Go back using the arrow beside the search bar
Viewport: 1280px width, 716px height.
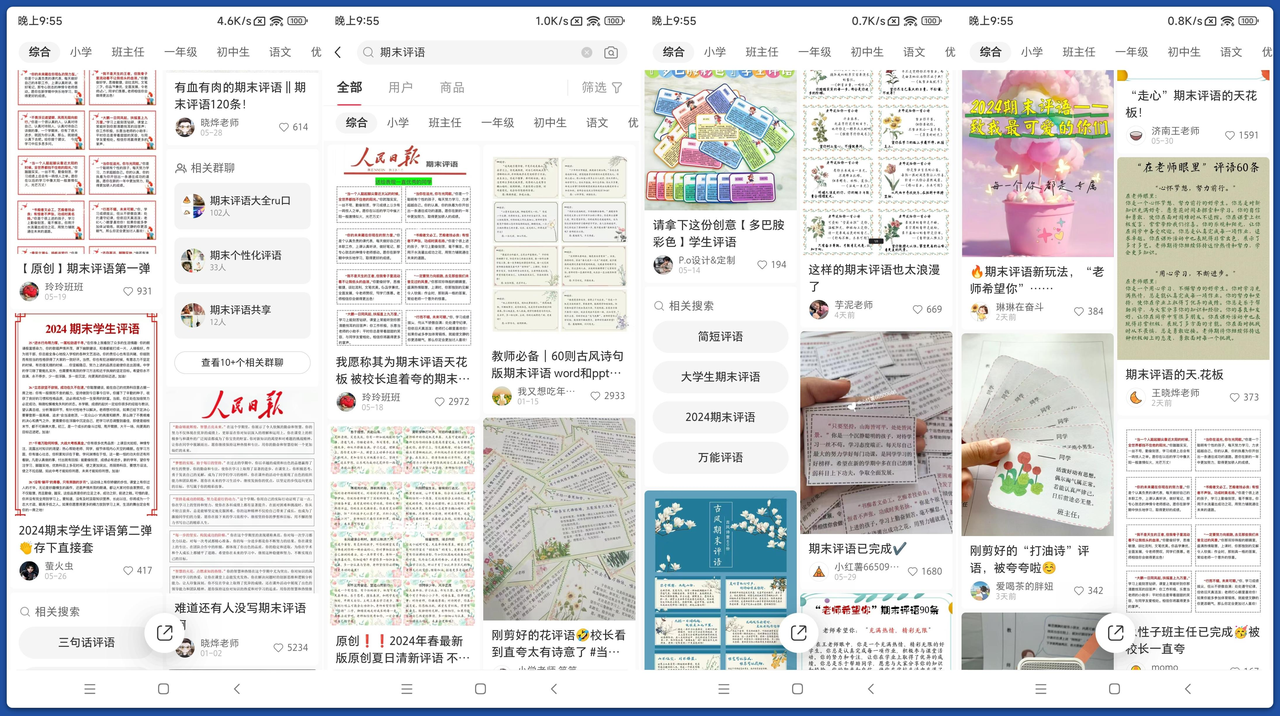tap(338, 52)
